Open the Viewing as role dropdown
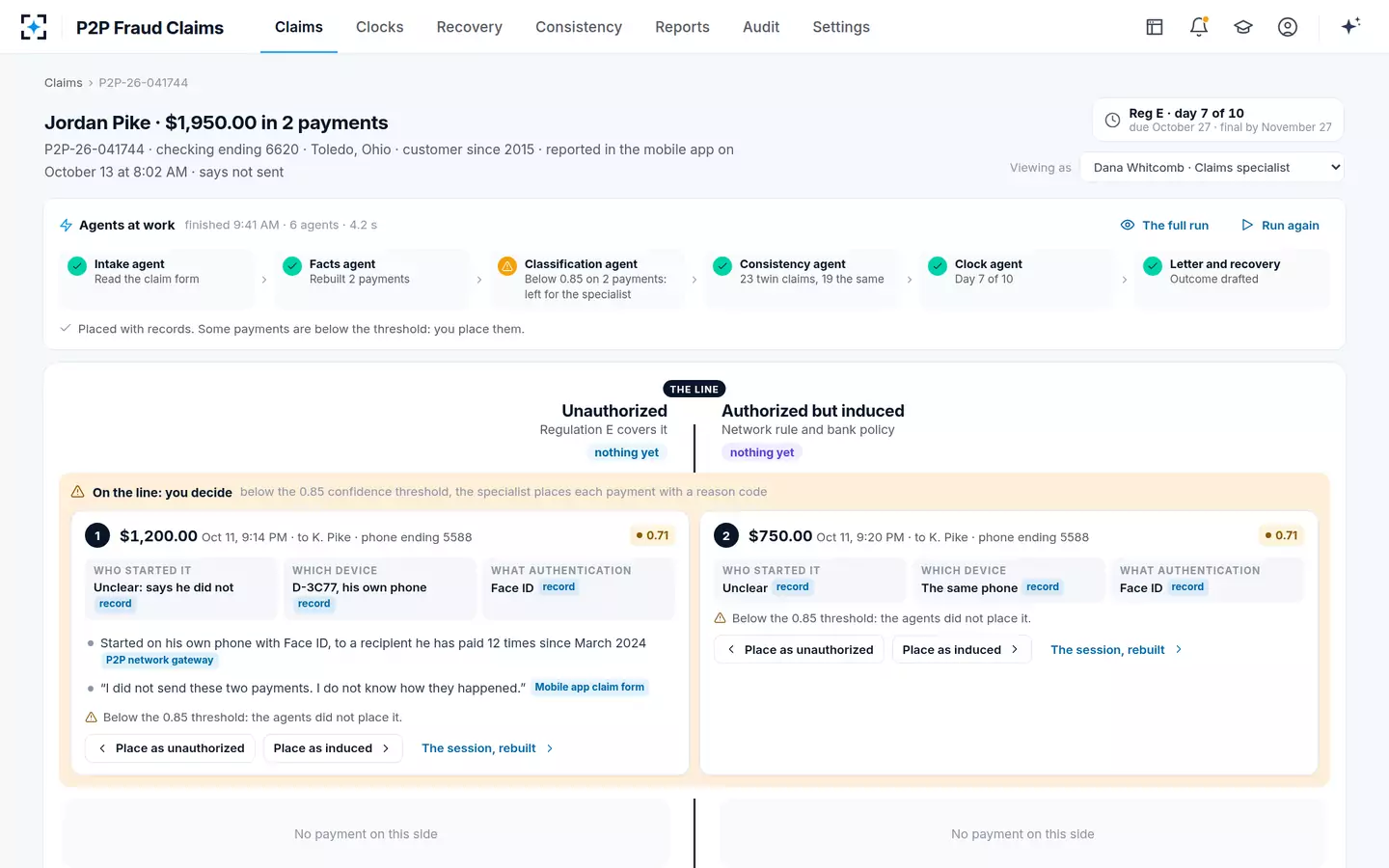The image size is (1389, 868). tap(1212, 168)
